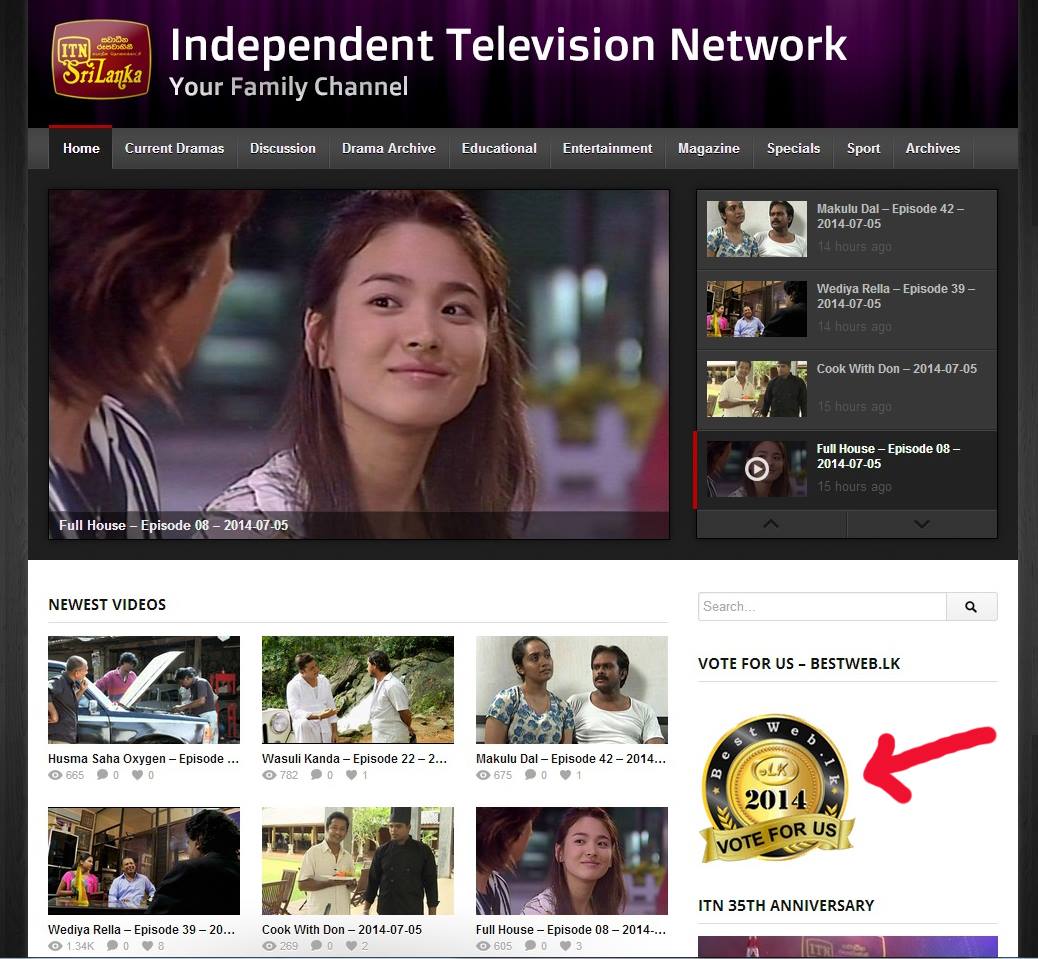Image resolution: width=1038 pixels, height=959 pixels.
Task: Open Husma Saha Oxygen video thumbnail
Action: (x=144, y=690)
